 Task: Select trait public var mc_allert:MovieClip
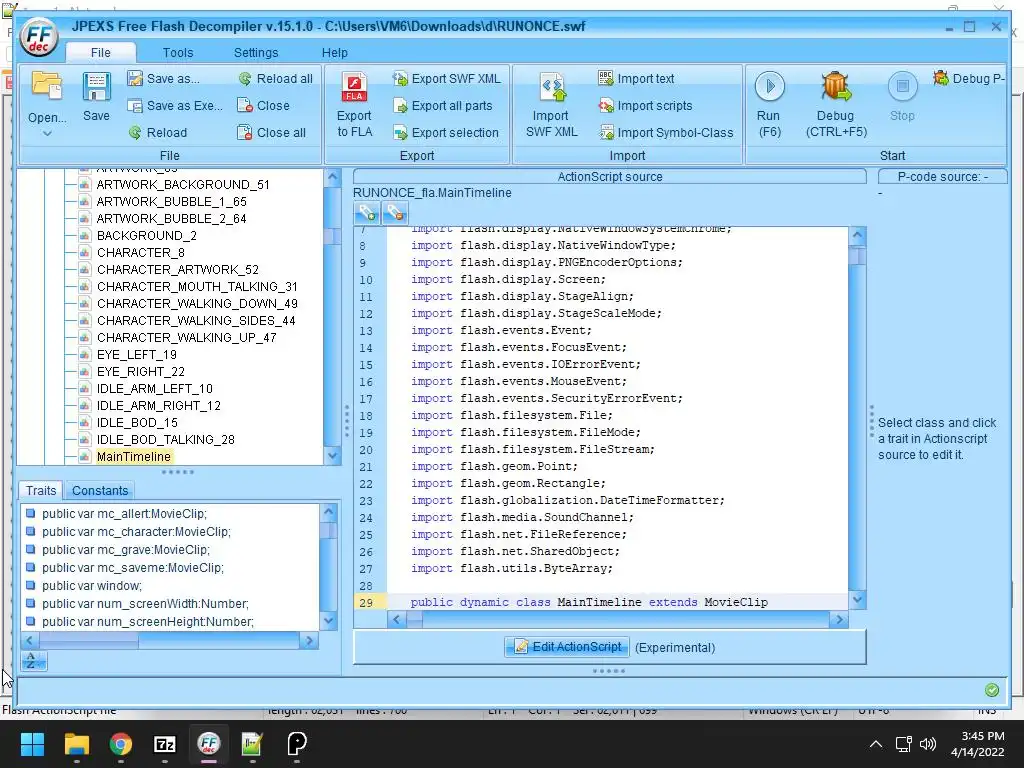(x=124, y=514)
